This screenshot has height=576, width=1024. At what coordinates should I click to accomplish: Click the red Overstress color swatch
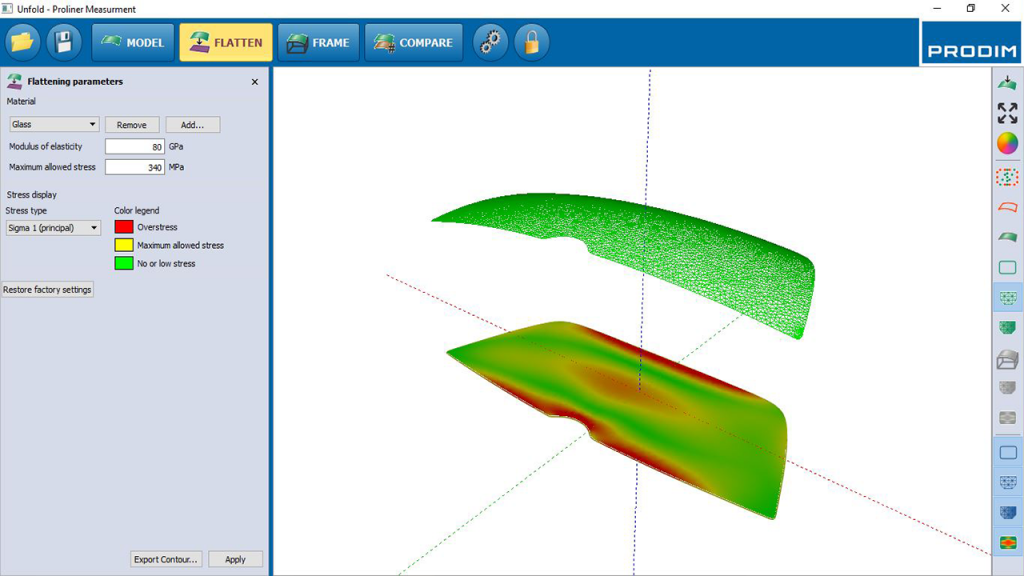124,227
